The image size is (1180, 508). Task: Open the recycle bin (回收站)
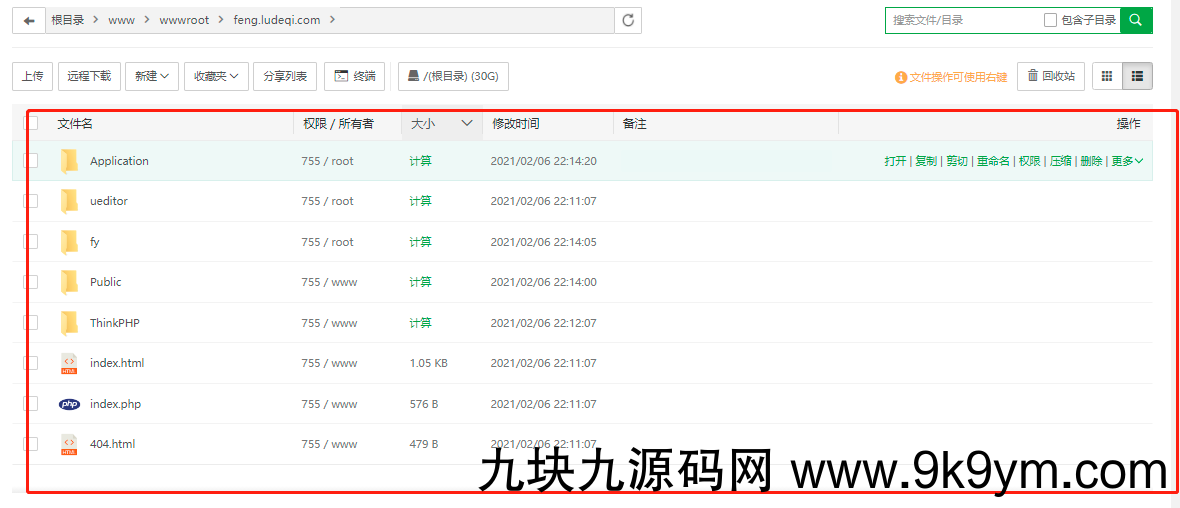(x=1050, y=76)
